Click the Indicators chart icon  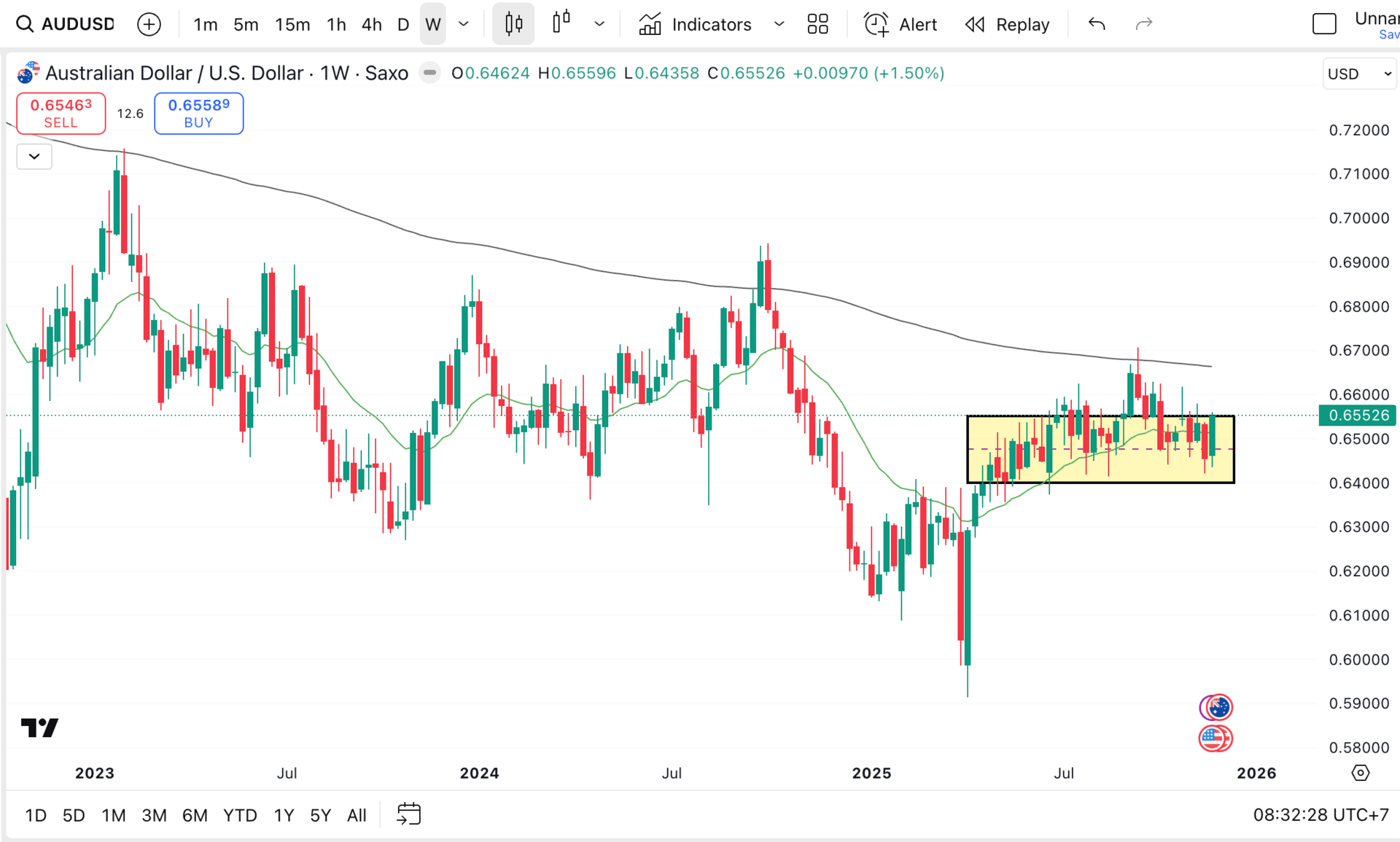coord(650,24)
